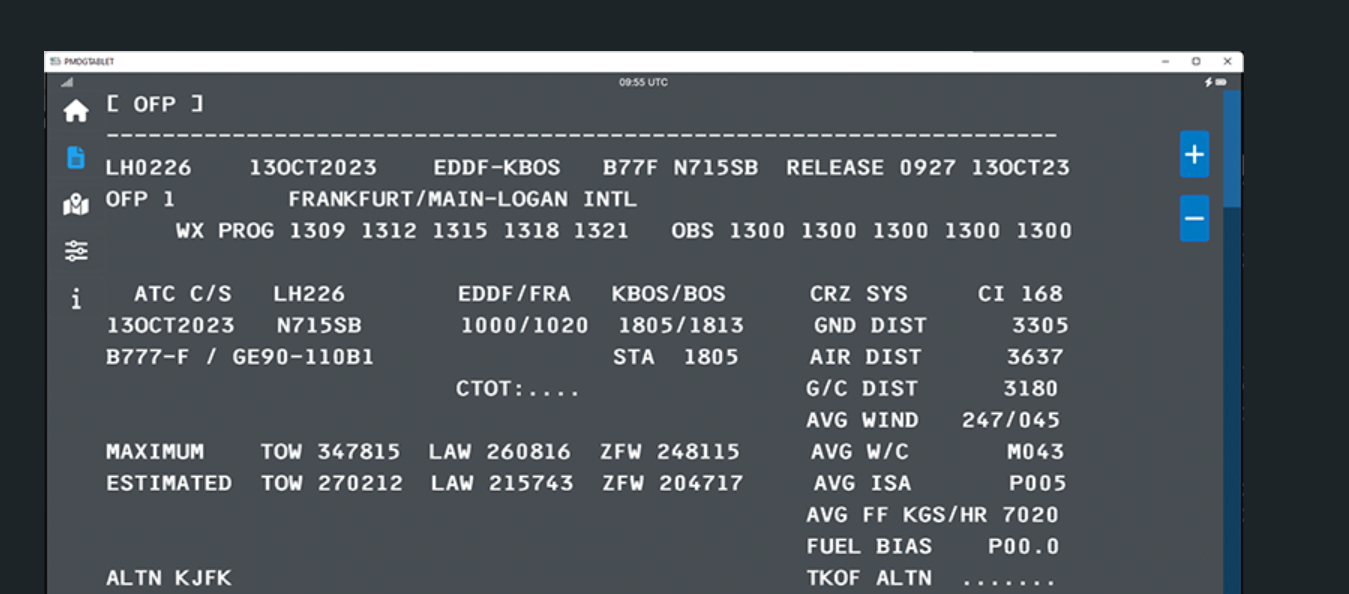Click AVG ISA value P005
Viewport: 1349px width, 594px height.
1038,483
